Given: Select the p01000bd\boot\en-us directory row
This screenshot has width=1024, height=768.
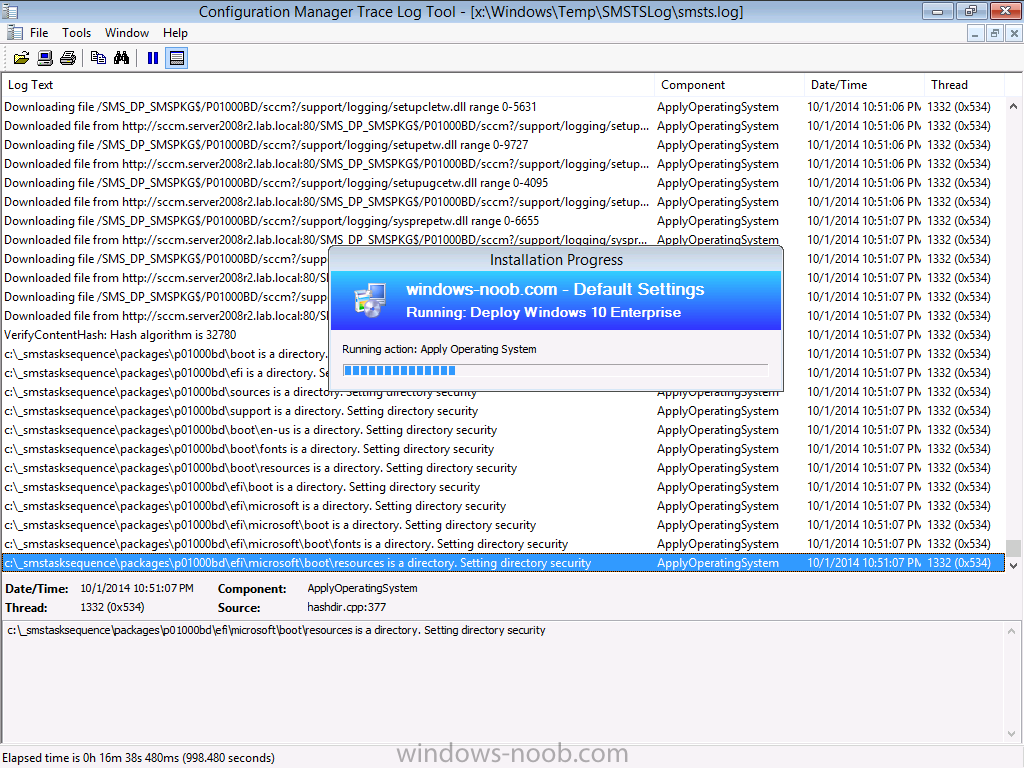Looking at the screenshot, I should click(x=503, y=430).
